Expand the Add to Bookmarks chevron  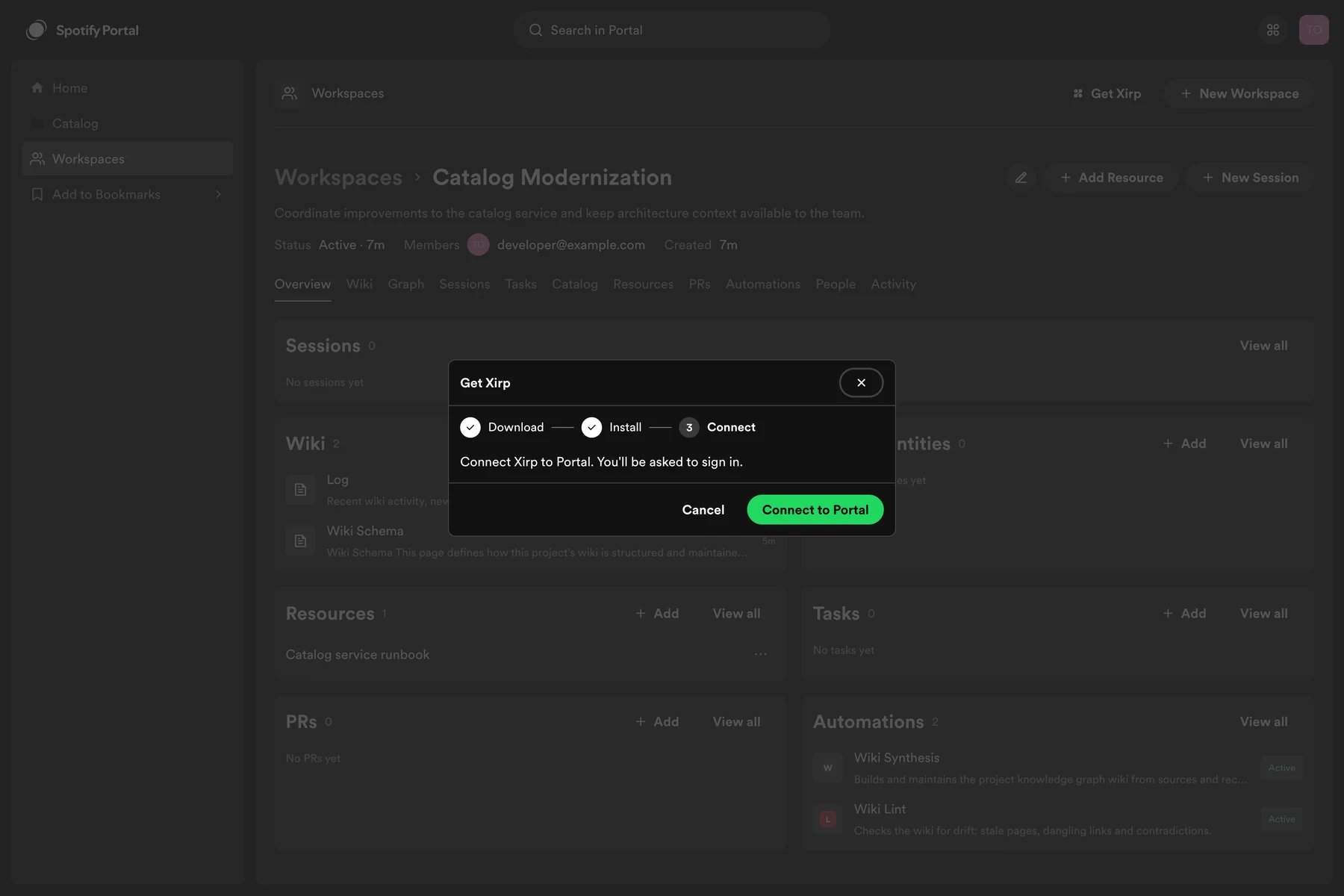(x=218, y=194)
